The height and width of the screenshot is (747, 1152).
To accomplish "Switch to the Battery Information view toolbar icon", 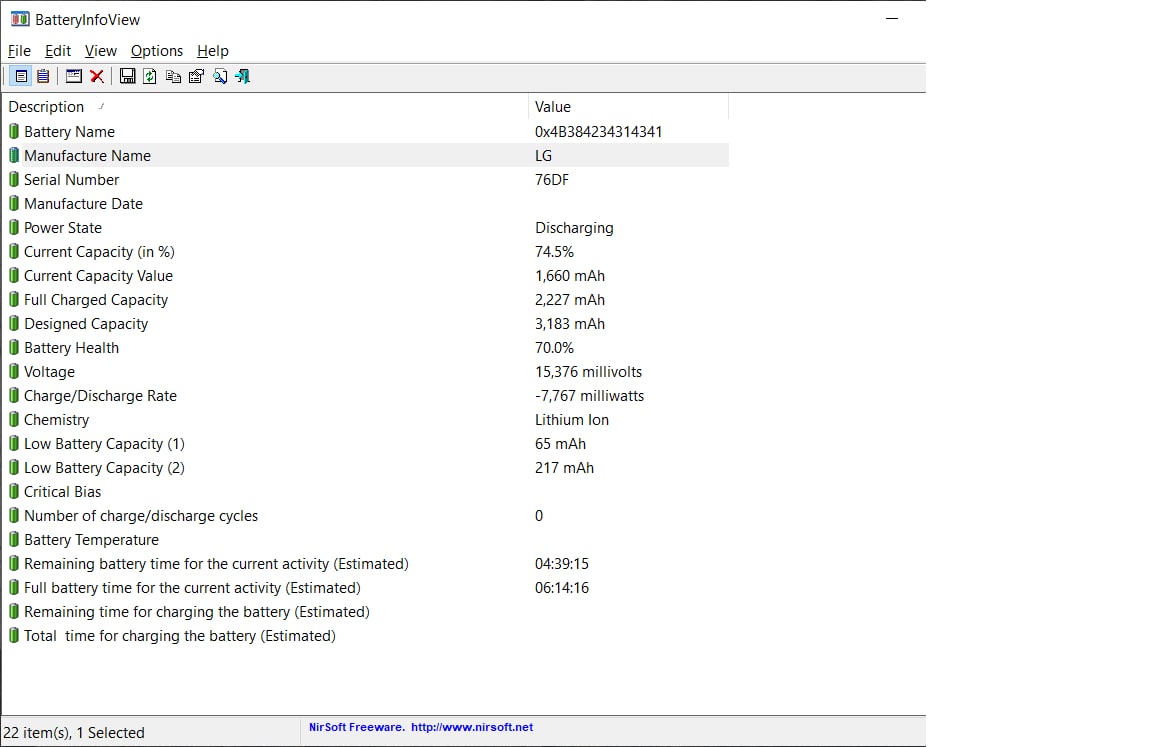I will point(21,76).
